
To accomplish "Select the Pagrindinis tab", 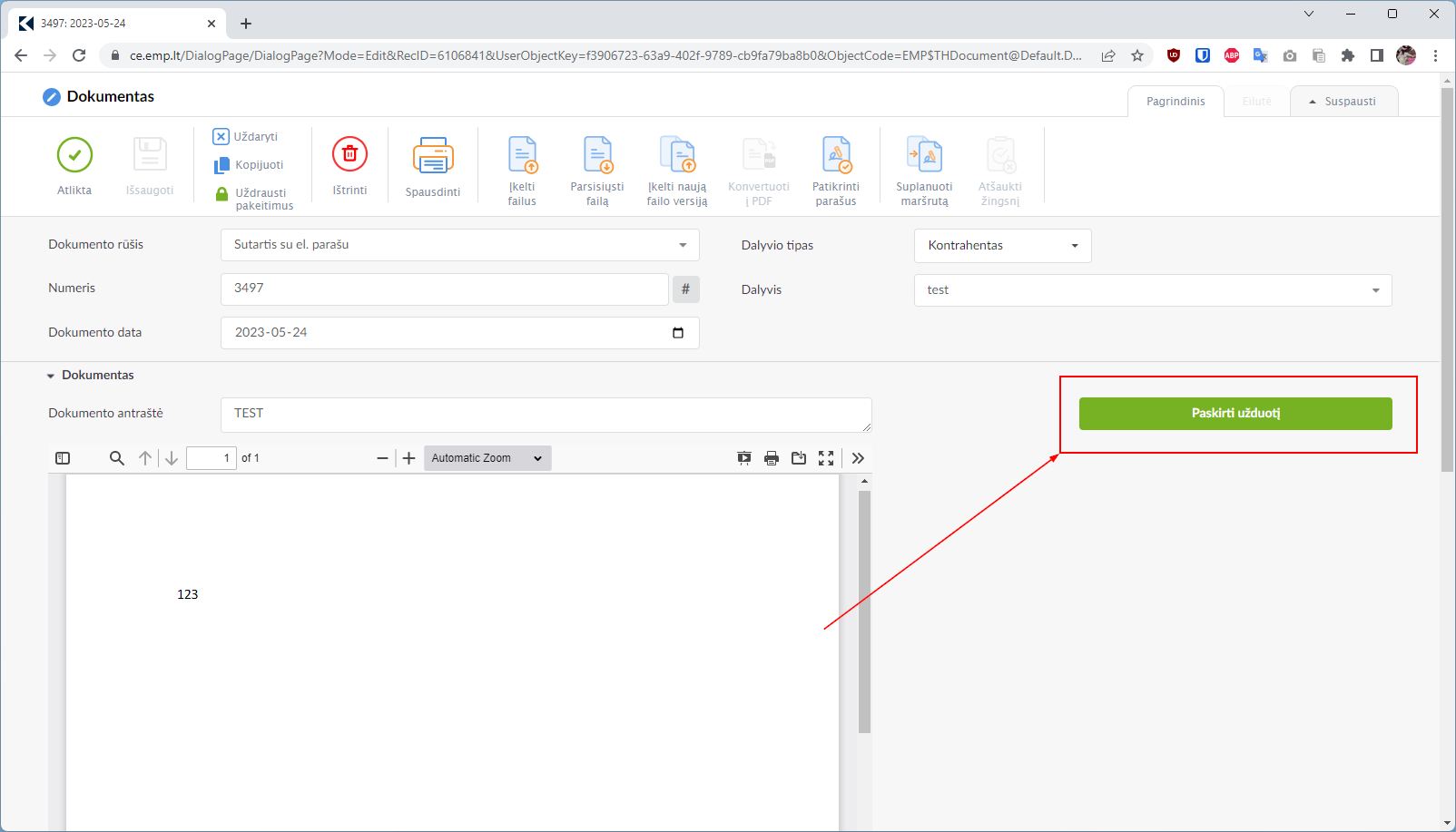I will 1176,102.
